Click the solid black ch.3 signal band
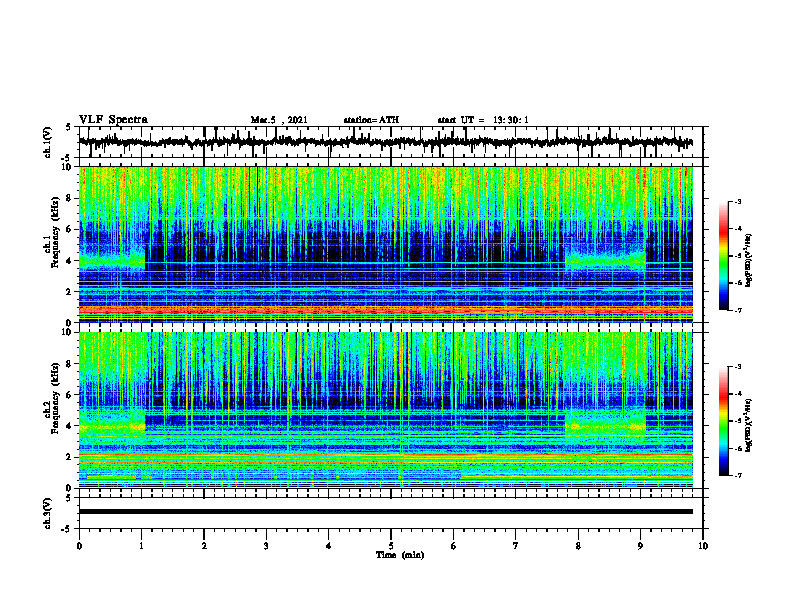792x612 pixels. 386,512
